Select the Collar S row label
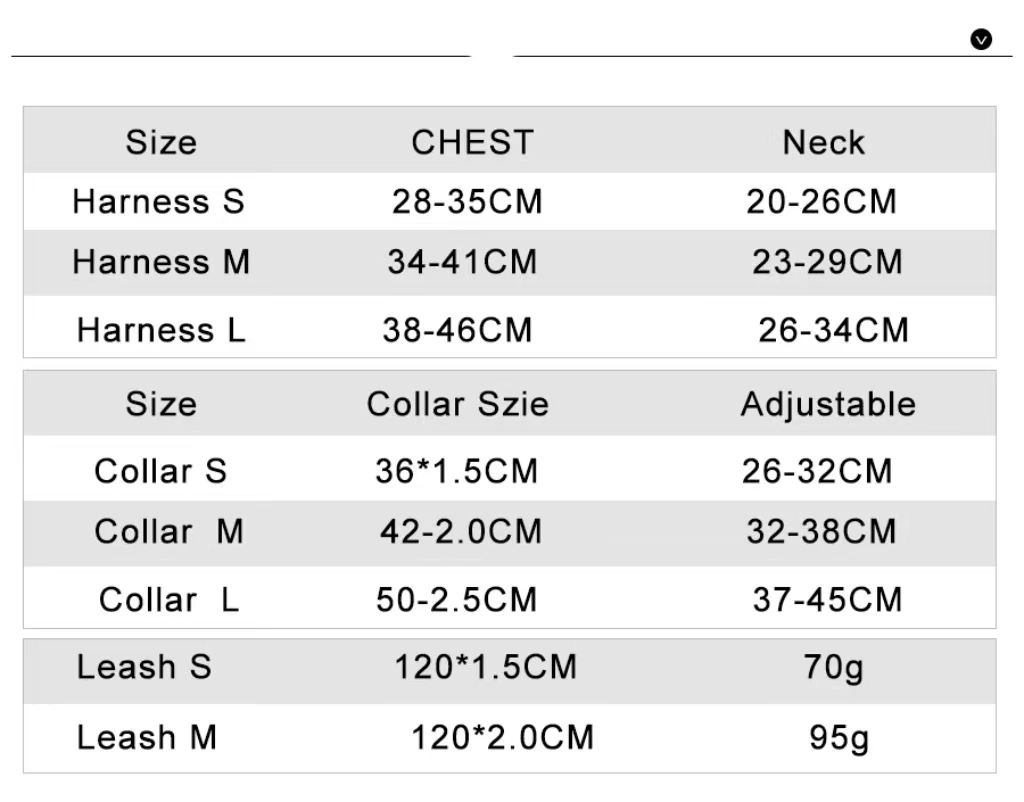This screenshot has height=802, width=1024. tap(161, 471)
